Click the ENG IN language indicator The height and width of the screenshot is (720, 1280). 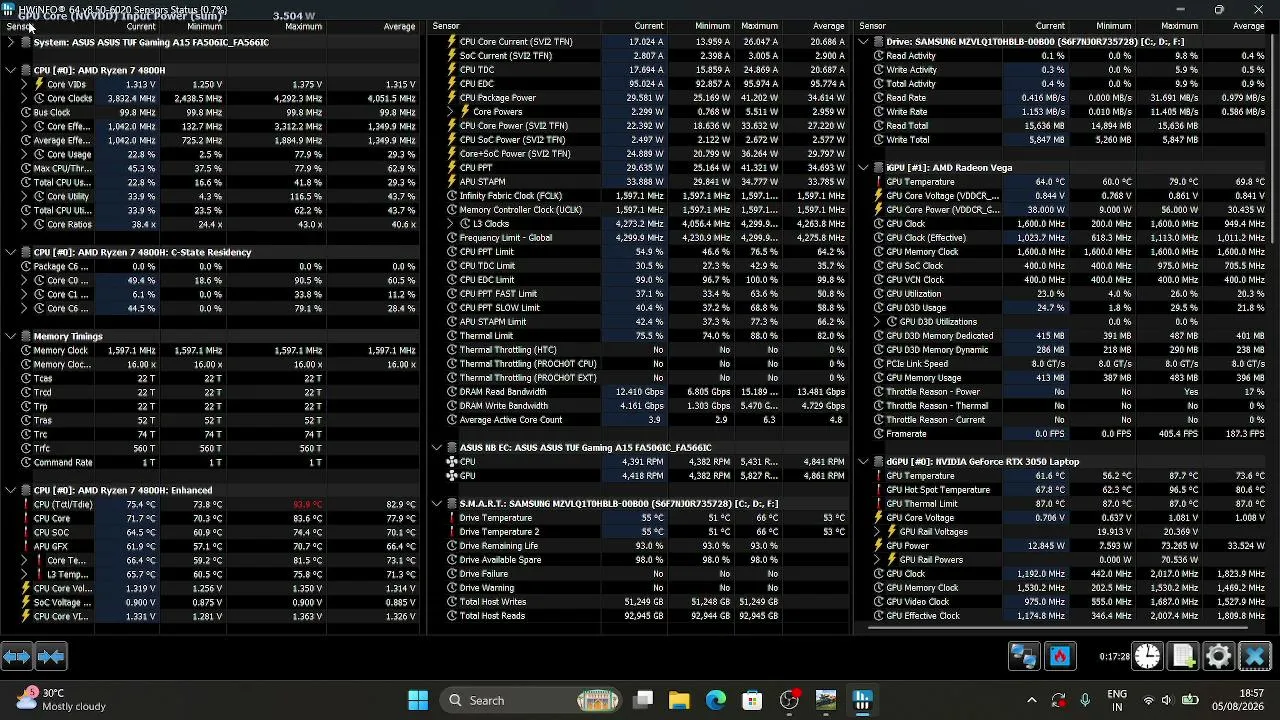[x=1117, y=700]
